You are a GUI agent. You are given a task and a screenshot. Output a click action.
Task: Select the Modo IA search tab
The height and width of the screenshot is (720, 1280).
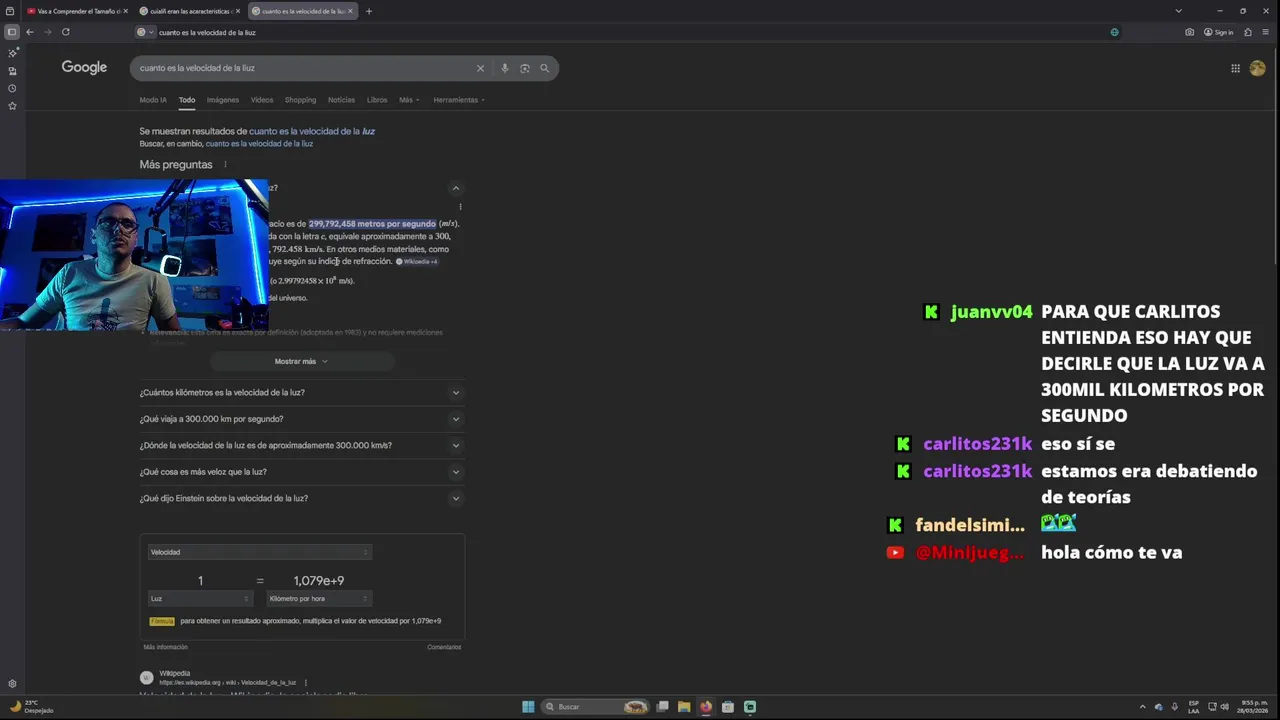click(x=153, y=100)
